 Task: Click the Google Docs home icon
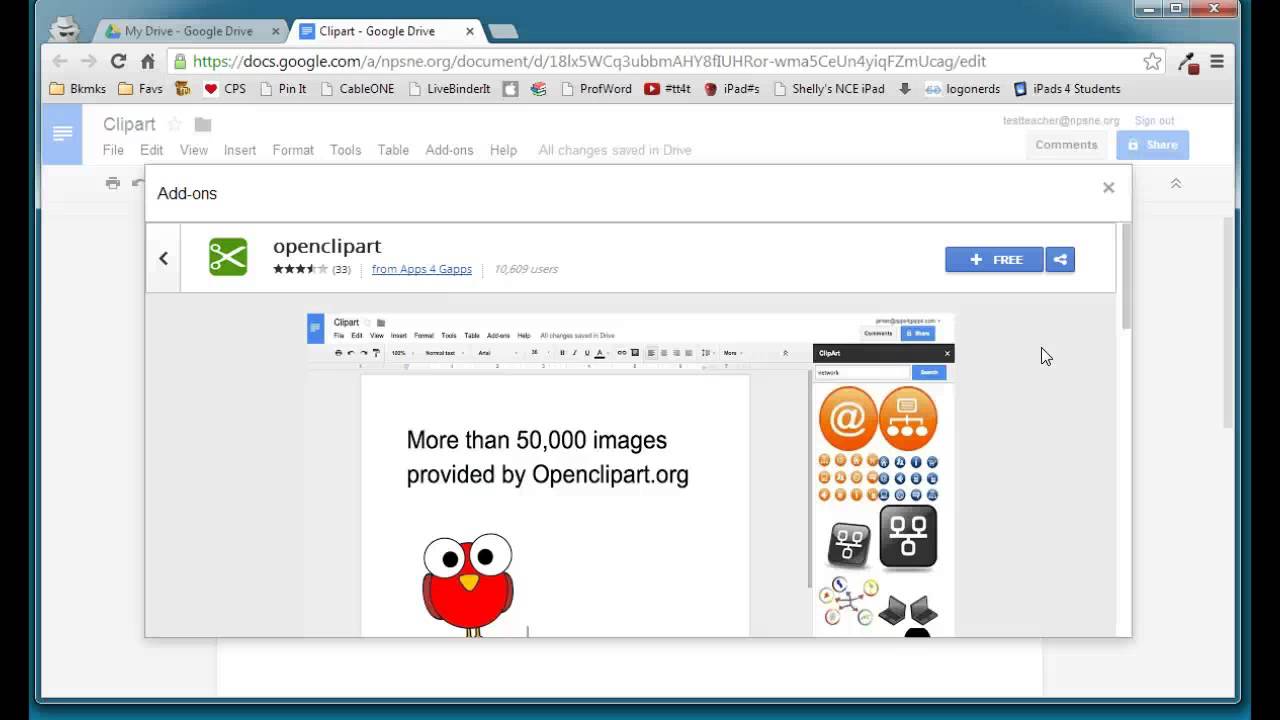(x=62, y=134)
